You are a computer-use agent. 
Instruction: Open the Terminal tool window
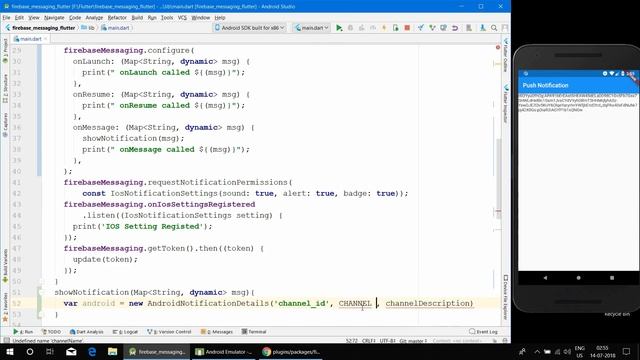(x=254, y=332)
